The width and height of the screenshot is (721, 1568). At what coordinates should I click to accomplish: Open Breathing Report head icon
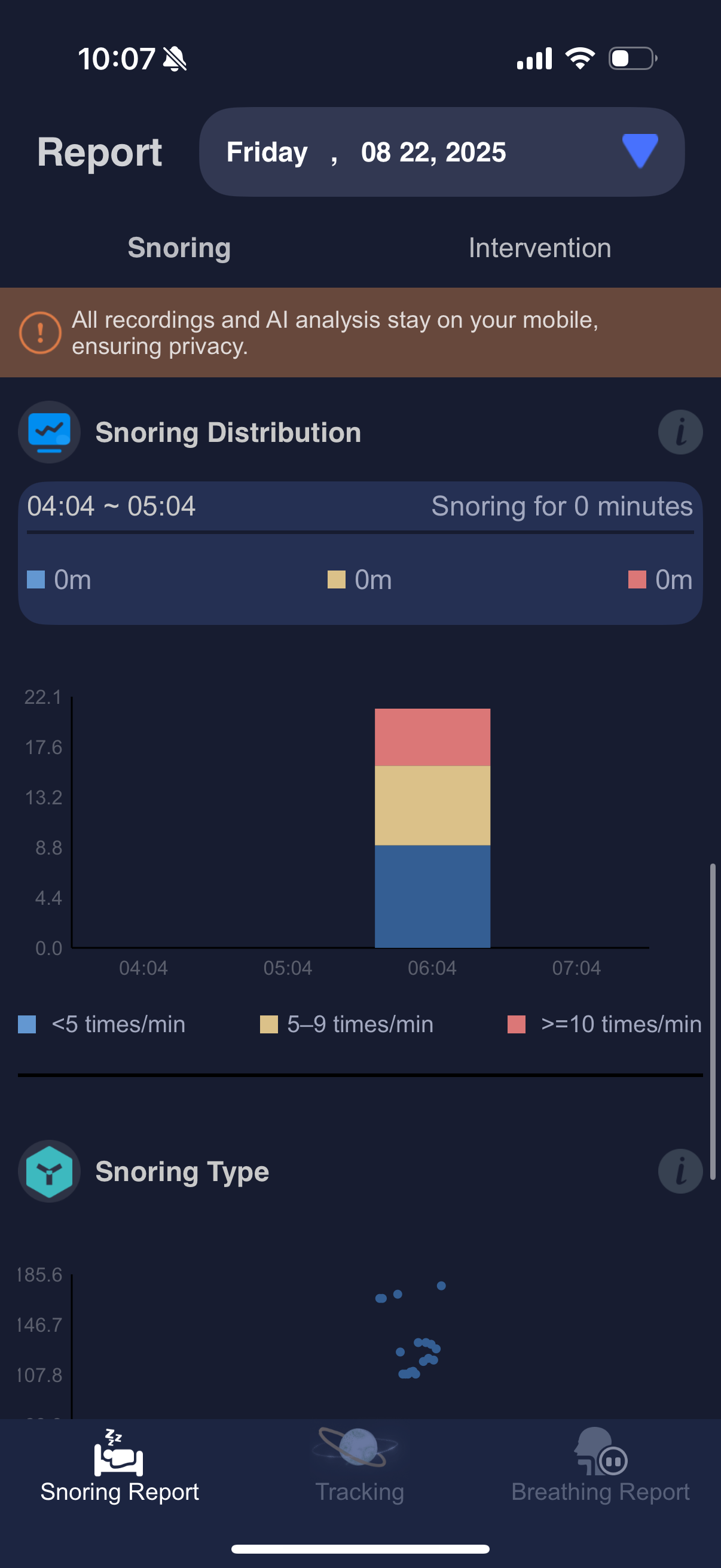600,1452
